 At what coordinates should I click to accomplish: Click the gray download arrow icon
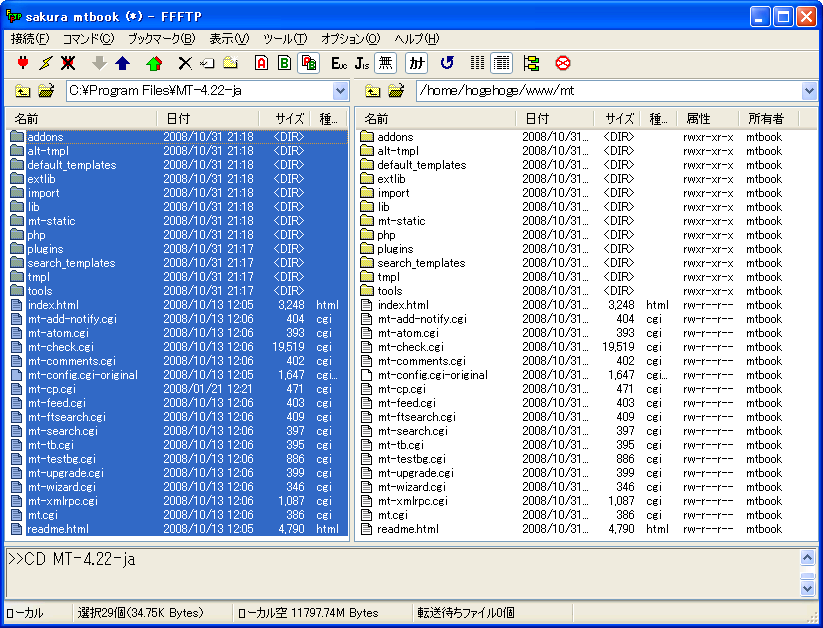pyautogui.click(x=99, y=63)
